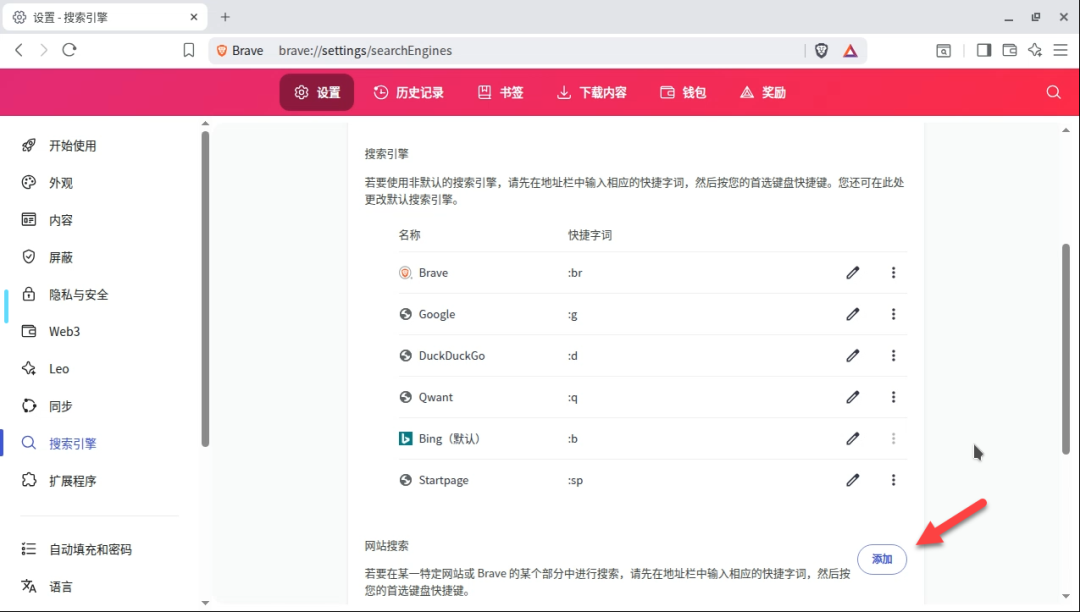Open the Brave Shields lion icon
This screenshot has height=612, width=1080.
tap(821, 50)
